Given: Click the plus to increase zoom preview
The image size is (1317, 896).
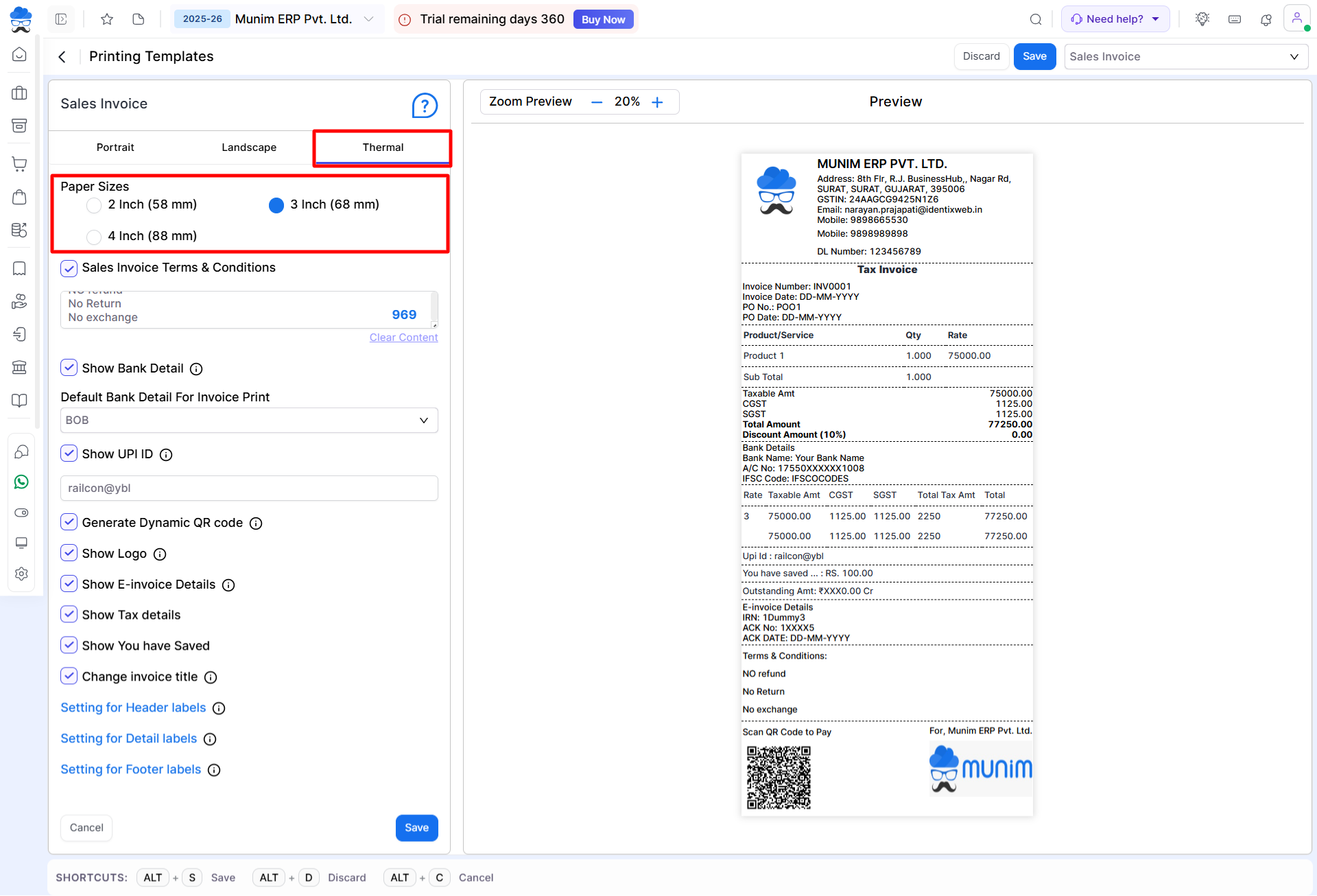Looking at the screenshot, I should [x=657, y=102].
